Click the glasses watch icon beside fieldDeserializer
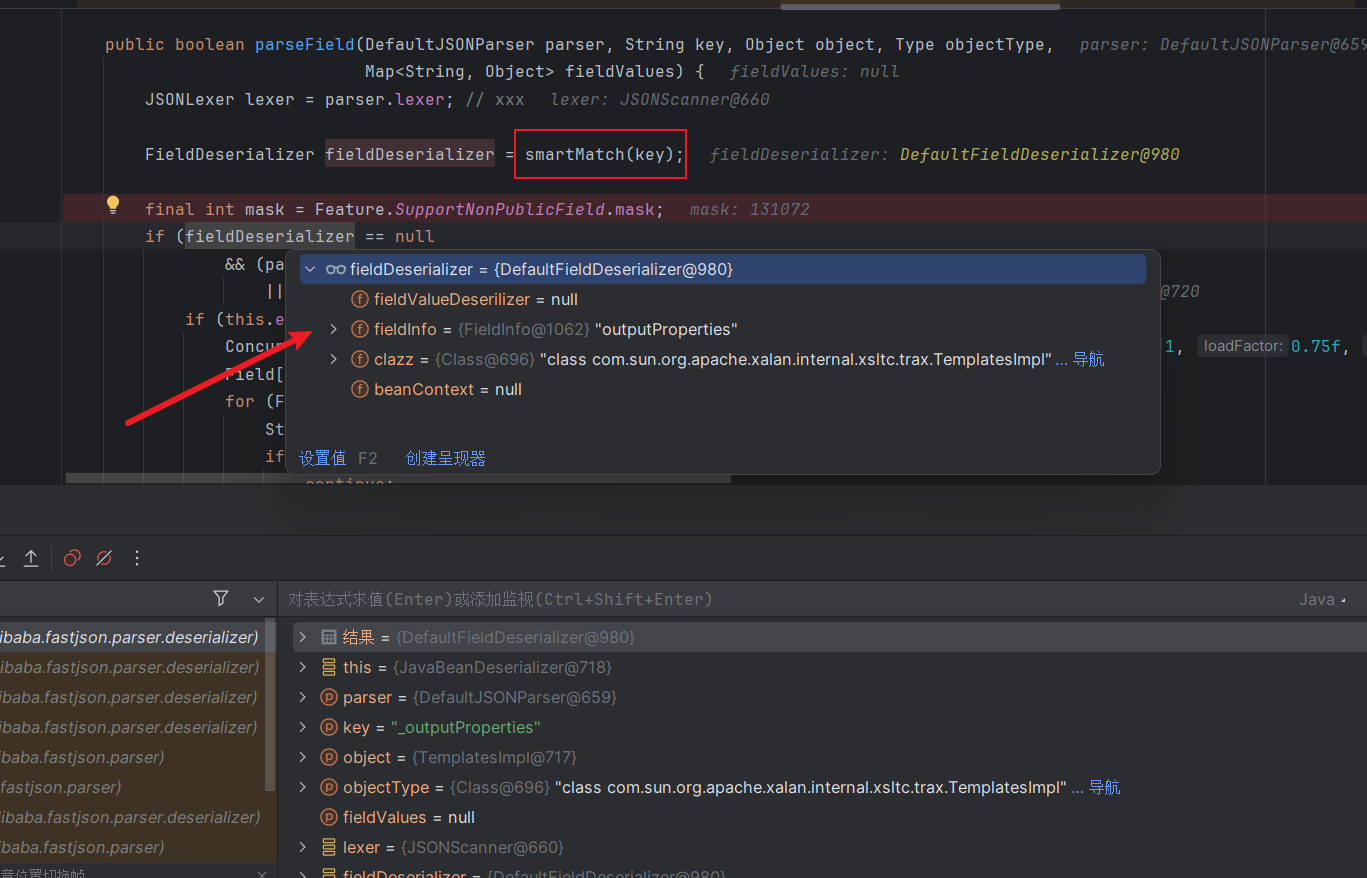Image resolution: width=1367 pixels, height=878 pixels. (336, 269)
